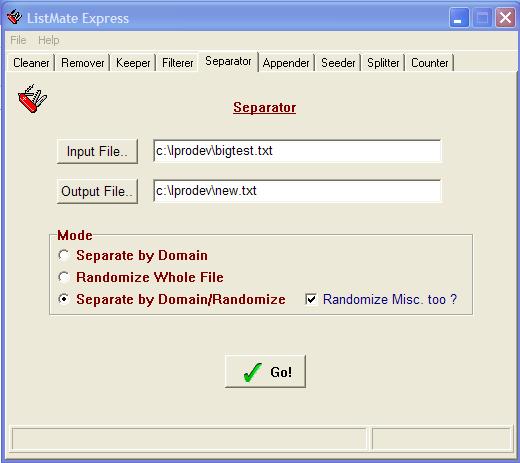Switch to the Remover tab
Image resolution: width=520 pixels, height=463 pixels.
(x=83, y=63)
